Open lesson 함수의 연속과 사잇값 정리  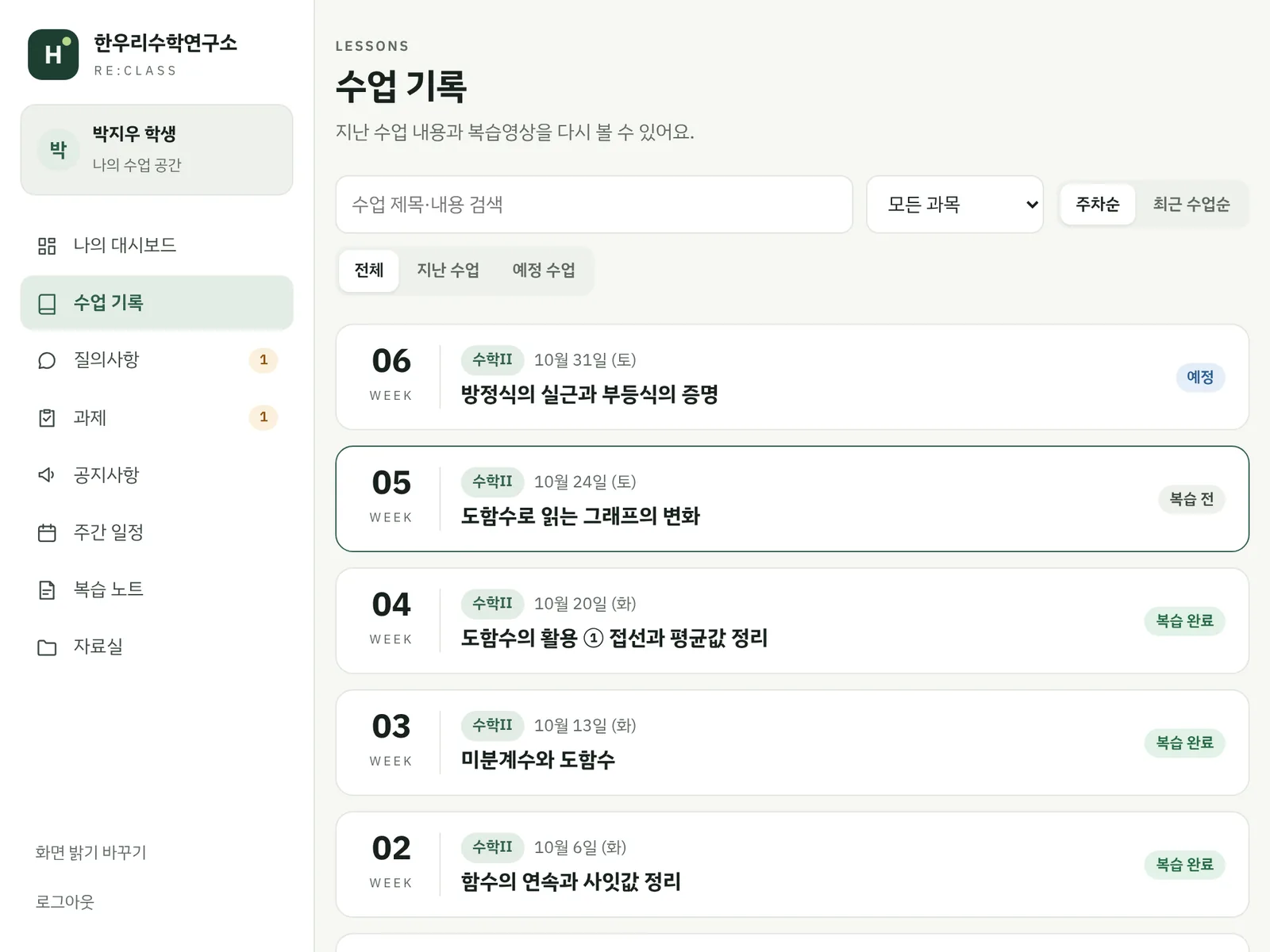[x=792, y=864]
